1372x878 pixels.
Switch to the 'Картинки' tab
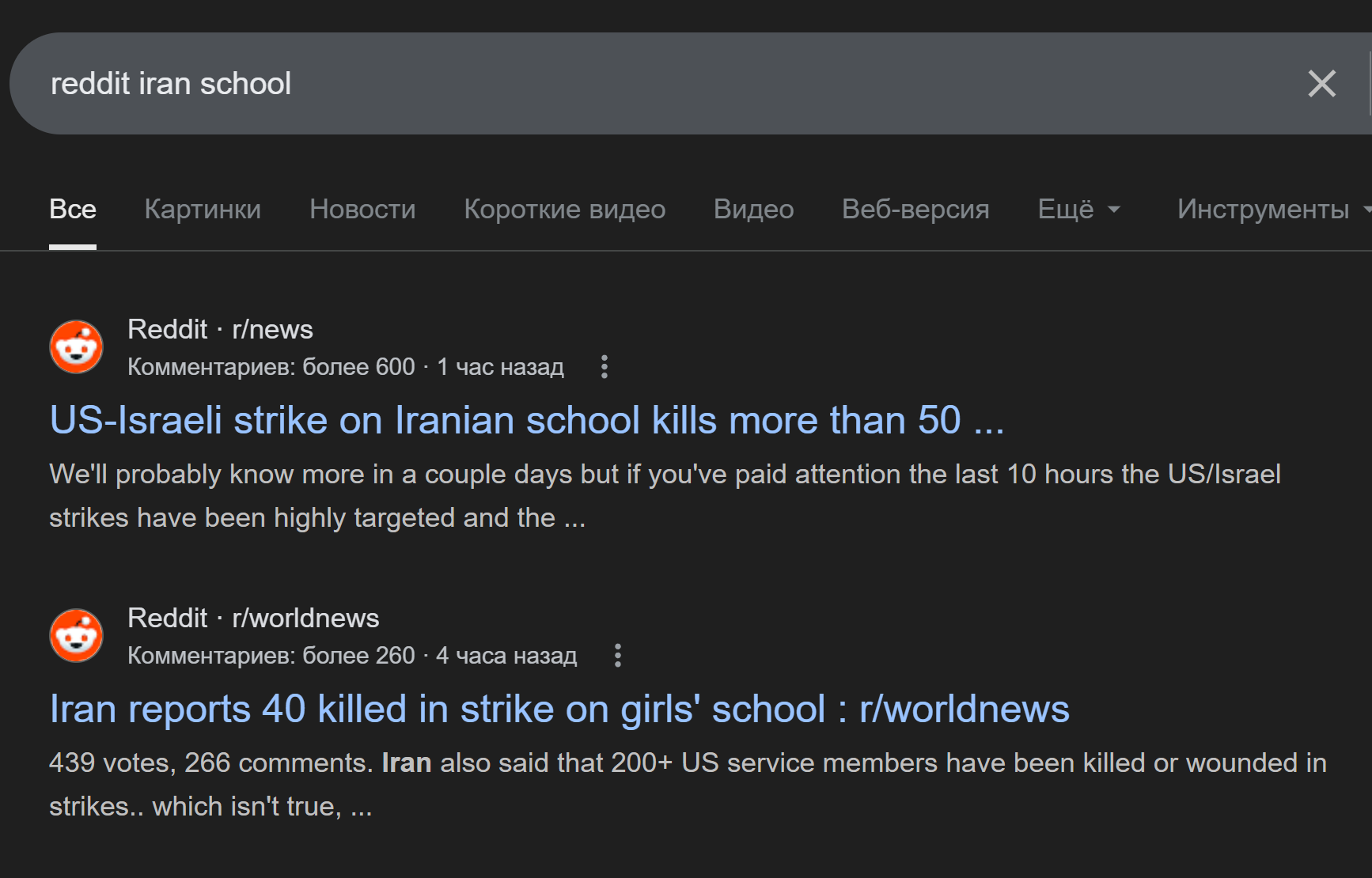[x=203, y=209]
